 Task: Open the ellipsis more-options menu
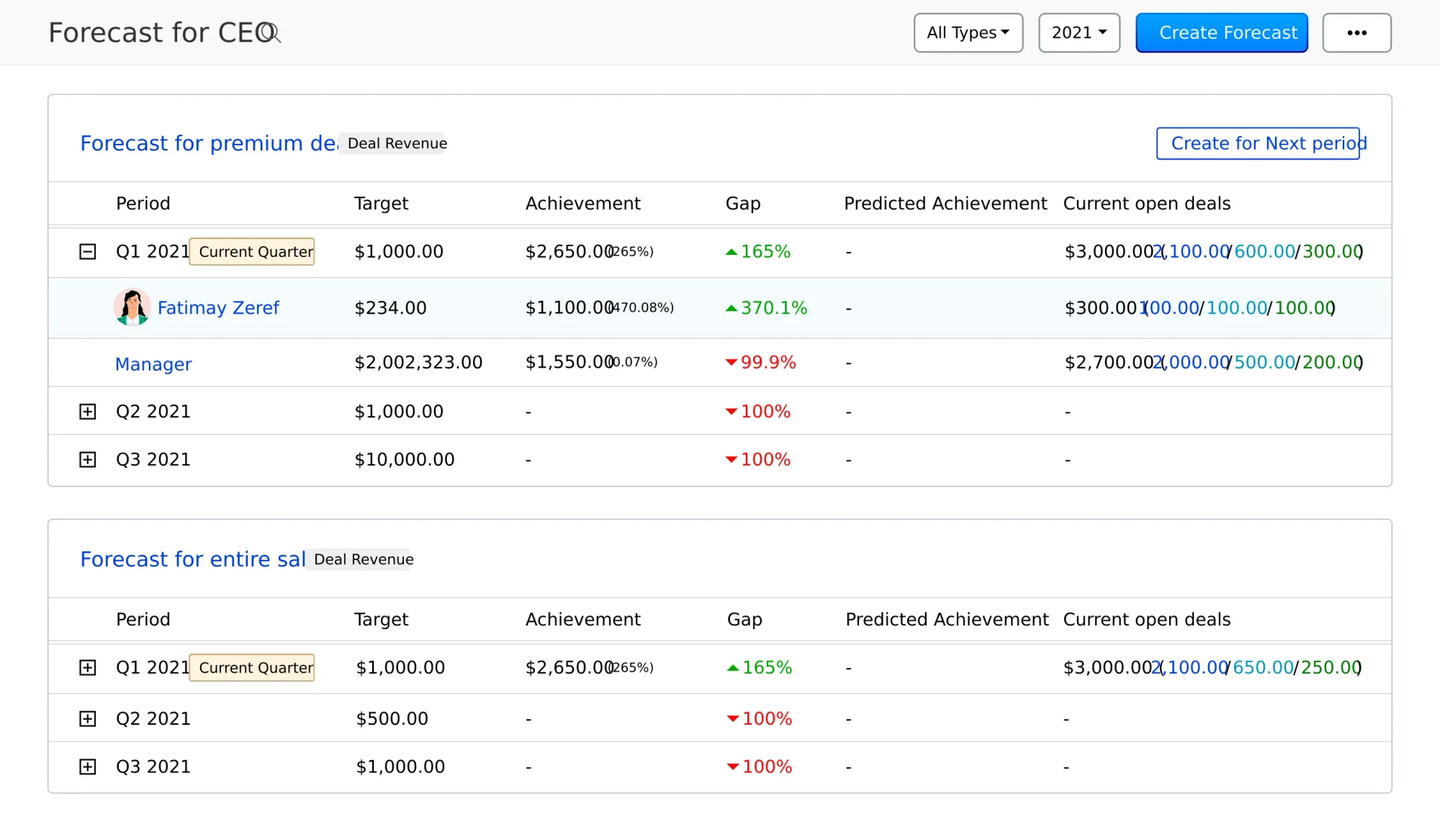1356,32
